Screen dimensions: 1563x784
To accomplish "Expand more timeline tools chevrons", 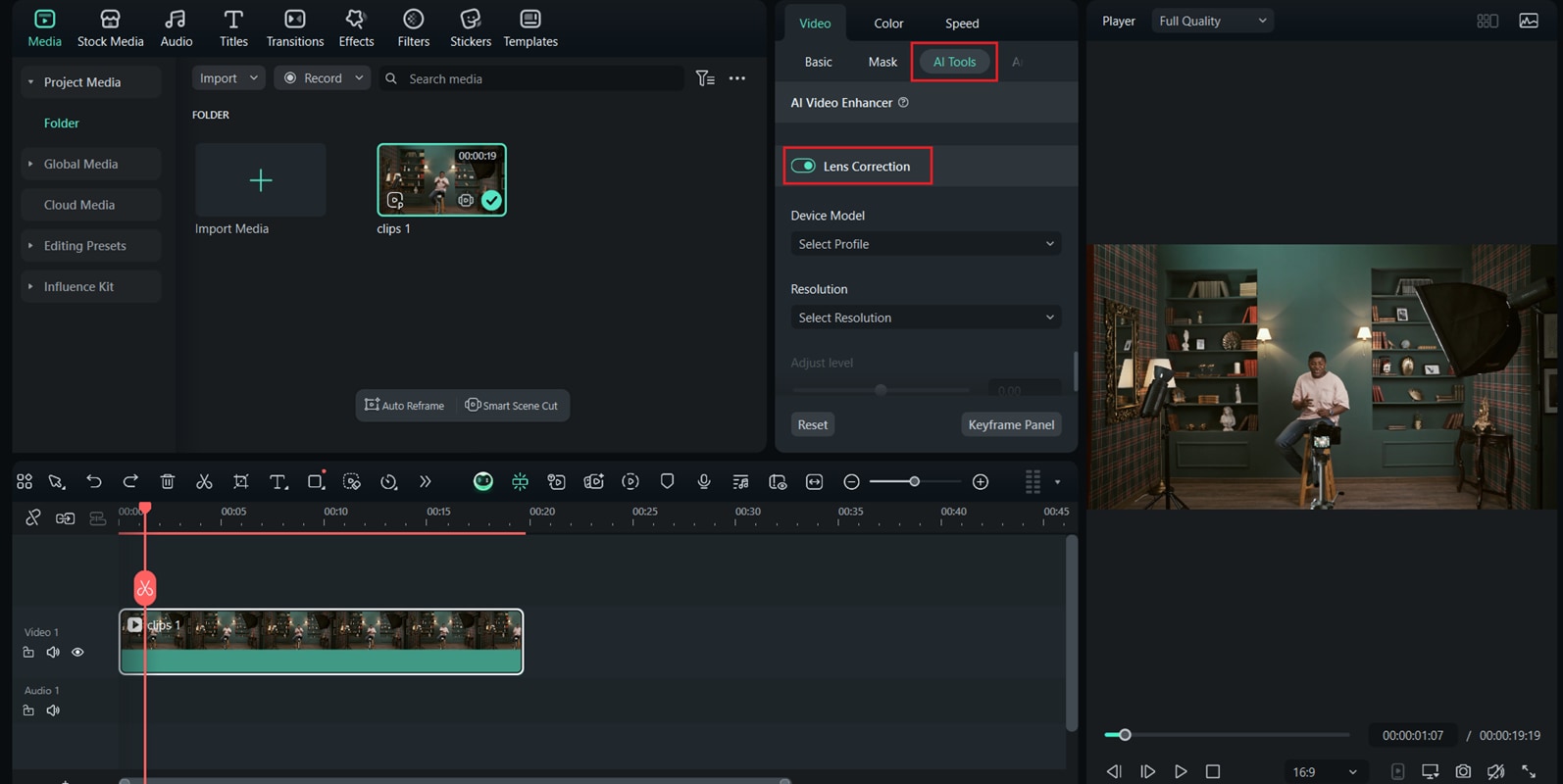I will tap(425, 481).
